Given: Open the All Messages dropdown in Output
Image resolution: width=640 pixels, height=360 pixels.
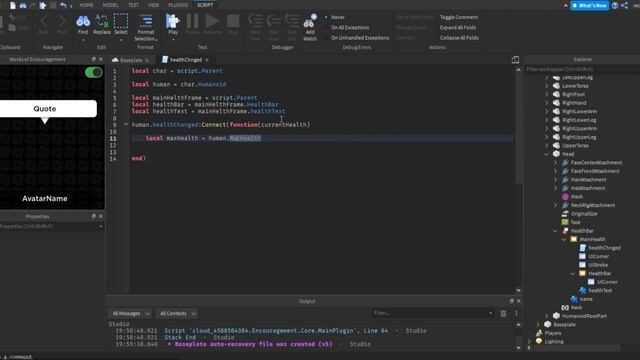Looking at the screenshot, I should (x=131, y=313).
